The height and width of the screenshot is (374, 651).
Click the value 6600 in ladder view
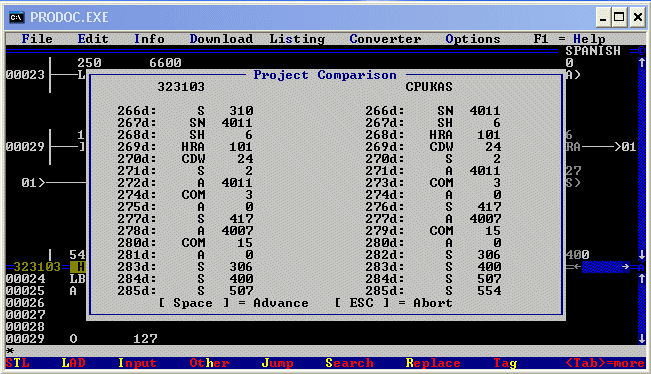click(165, 63)
